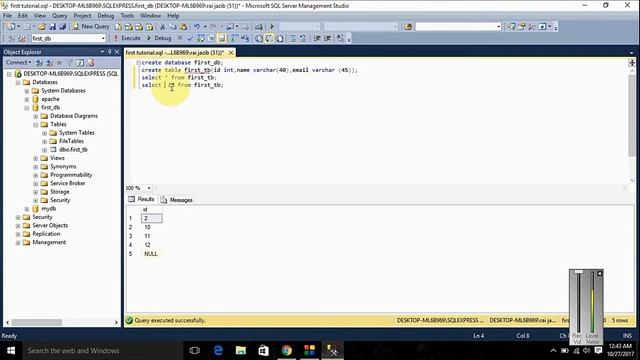Select result cell with value 11
Screen dimensions: 640x360
pos(151,236)
